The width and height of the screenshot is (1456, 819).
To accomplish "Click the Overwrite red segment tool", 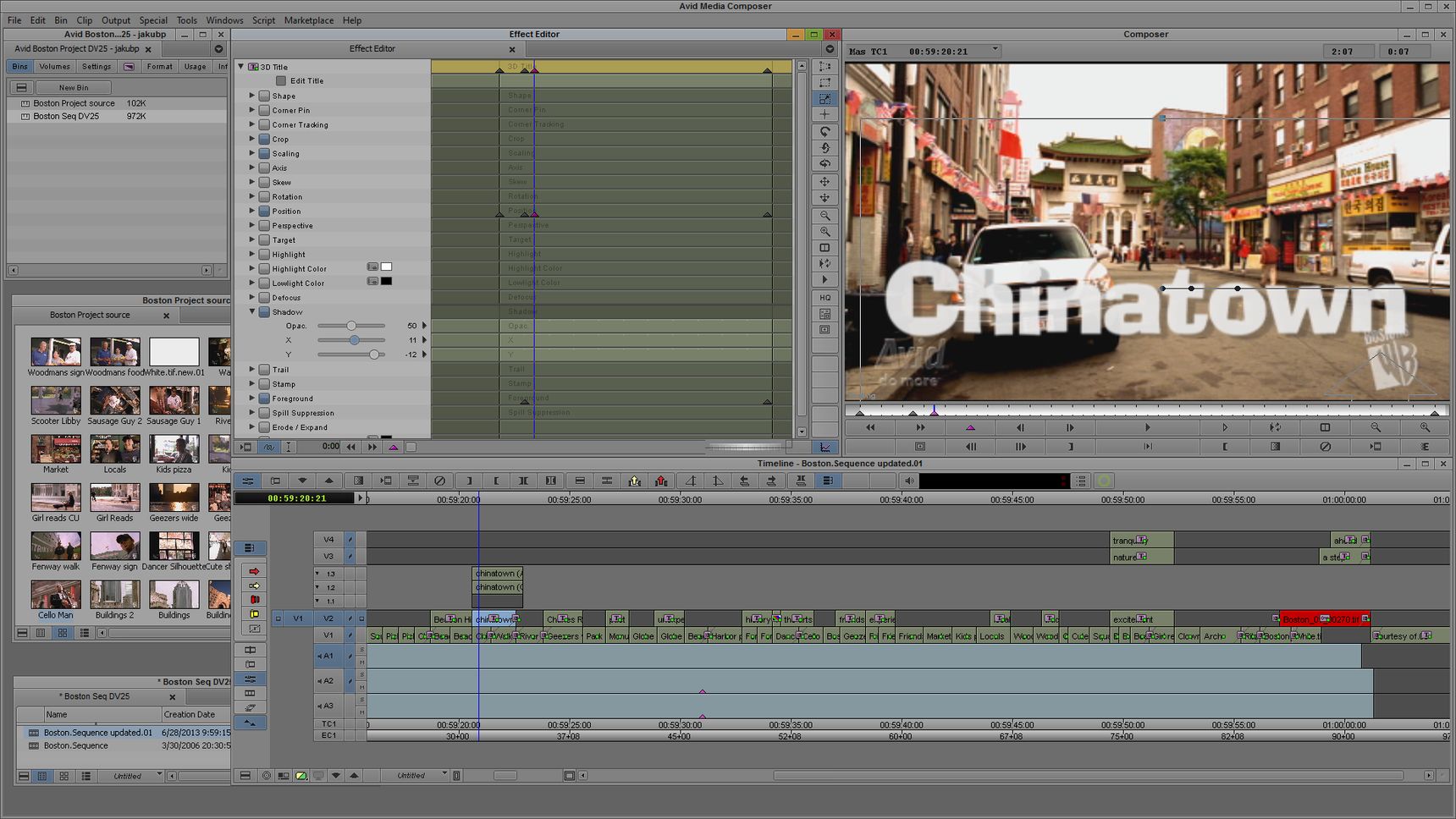I will click(x=254, y=600).
